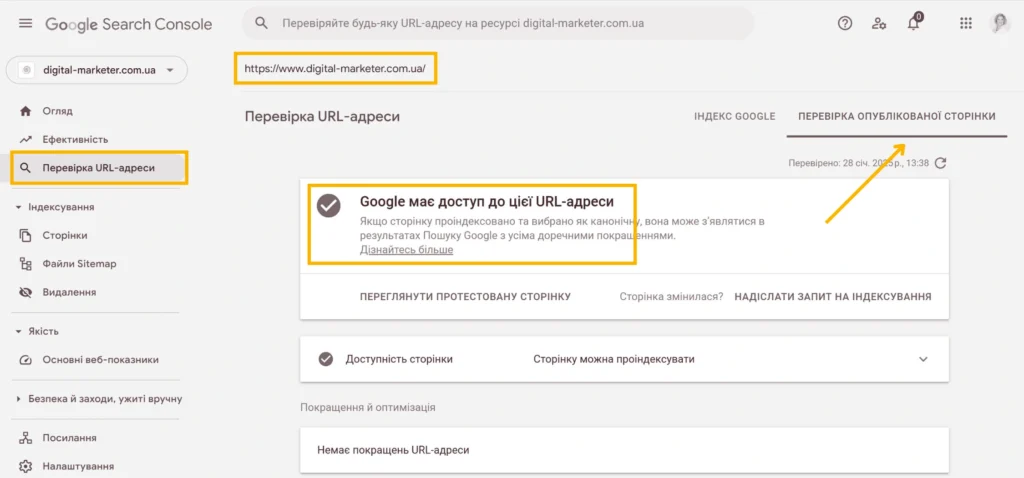Collapse the Якість section
This screenshot has height=478, width=1024.
tap(18, 331)
